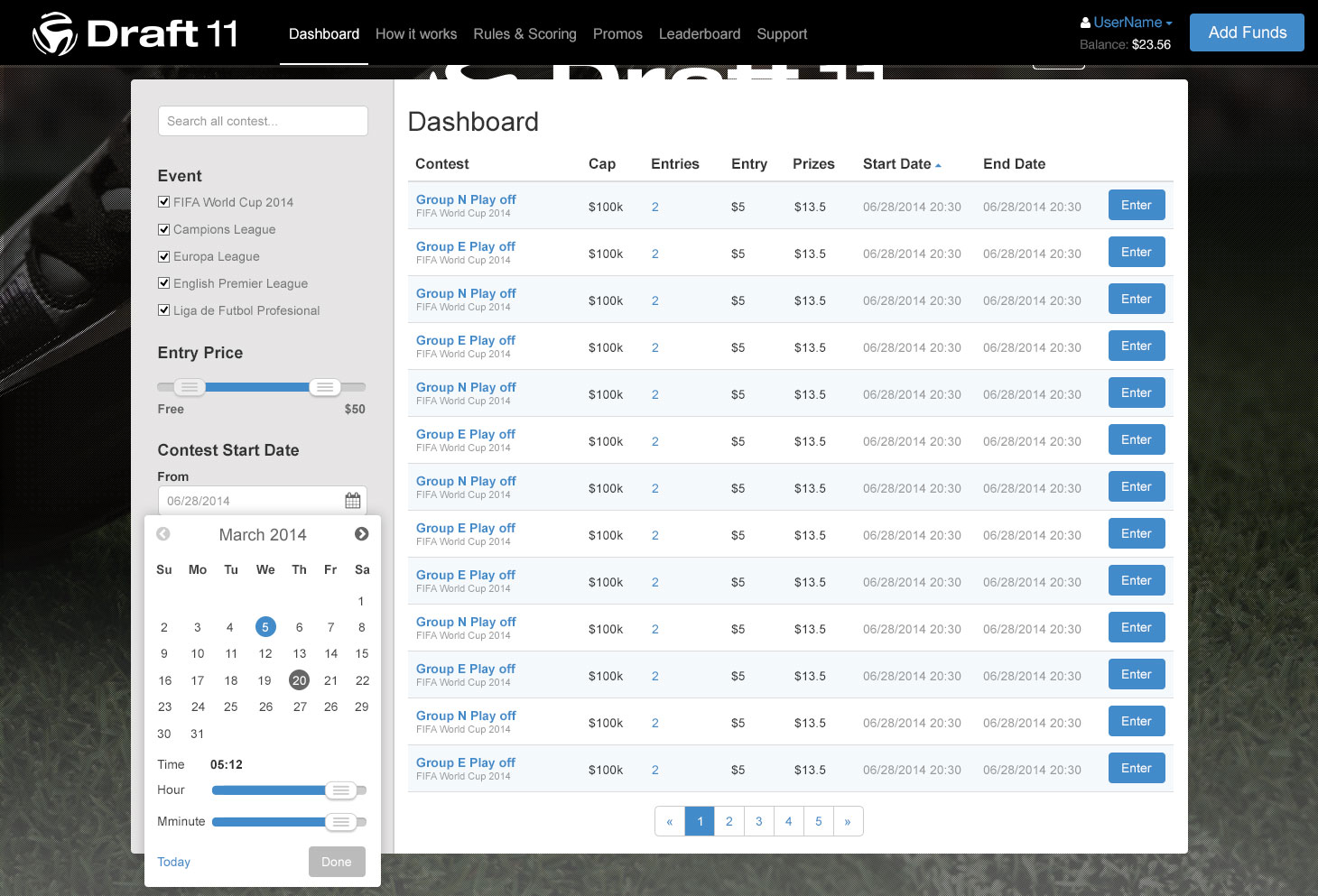Uncheck Europa League event filter
This screenshot has height=896, width=1318.
(x=163, y=256)
